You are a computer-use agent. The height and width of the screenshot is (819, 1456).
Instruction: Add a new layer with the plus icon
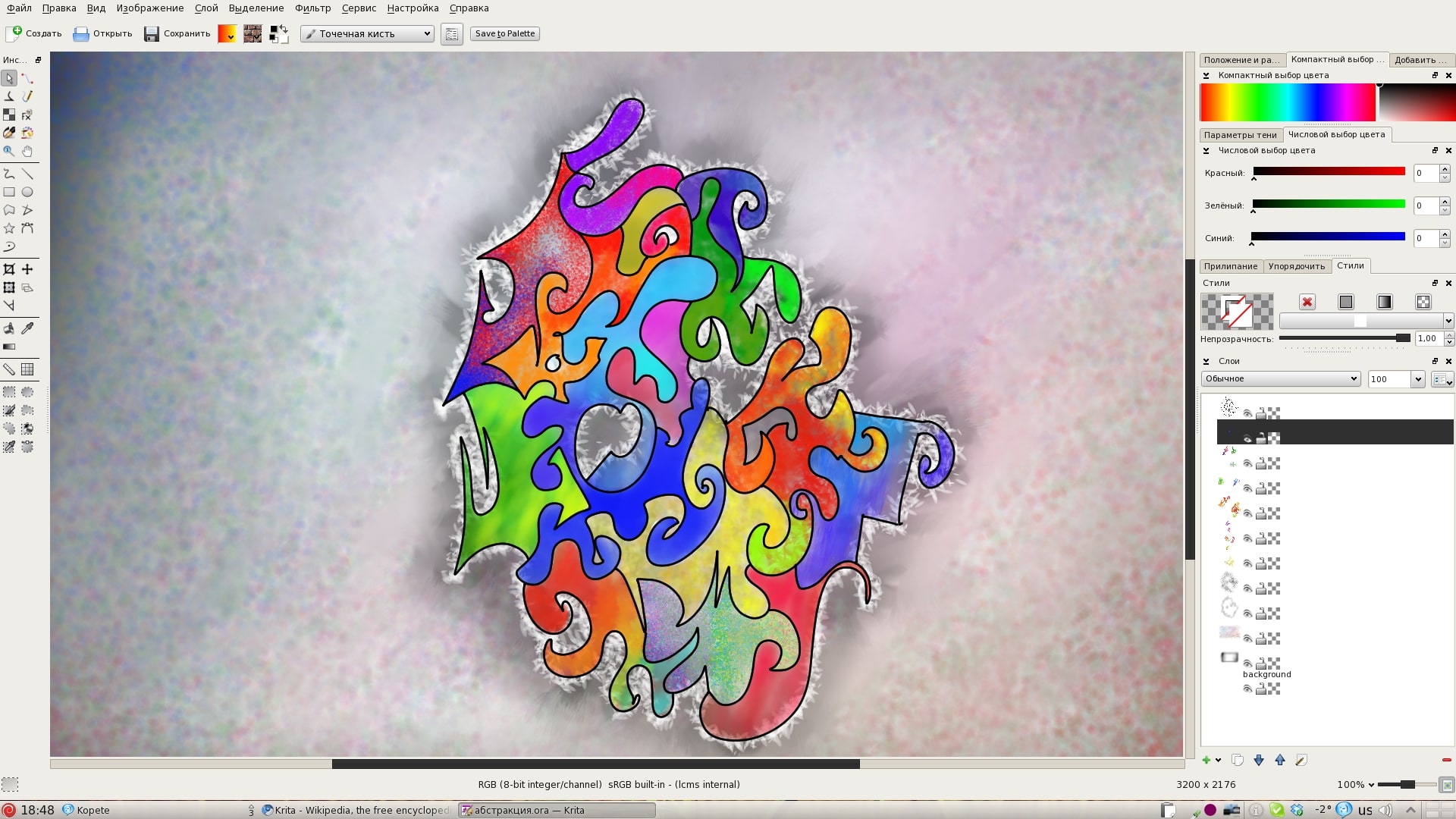coord(1207,760)
